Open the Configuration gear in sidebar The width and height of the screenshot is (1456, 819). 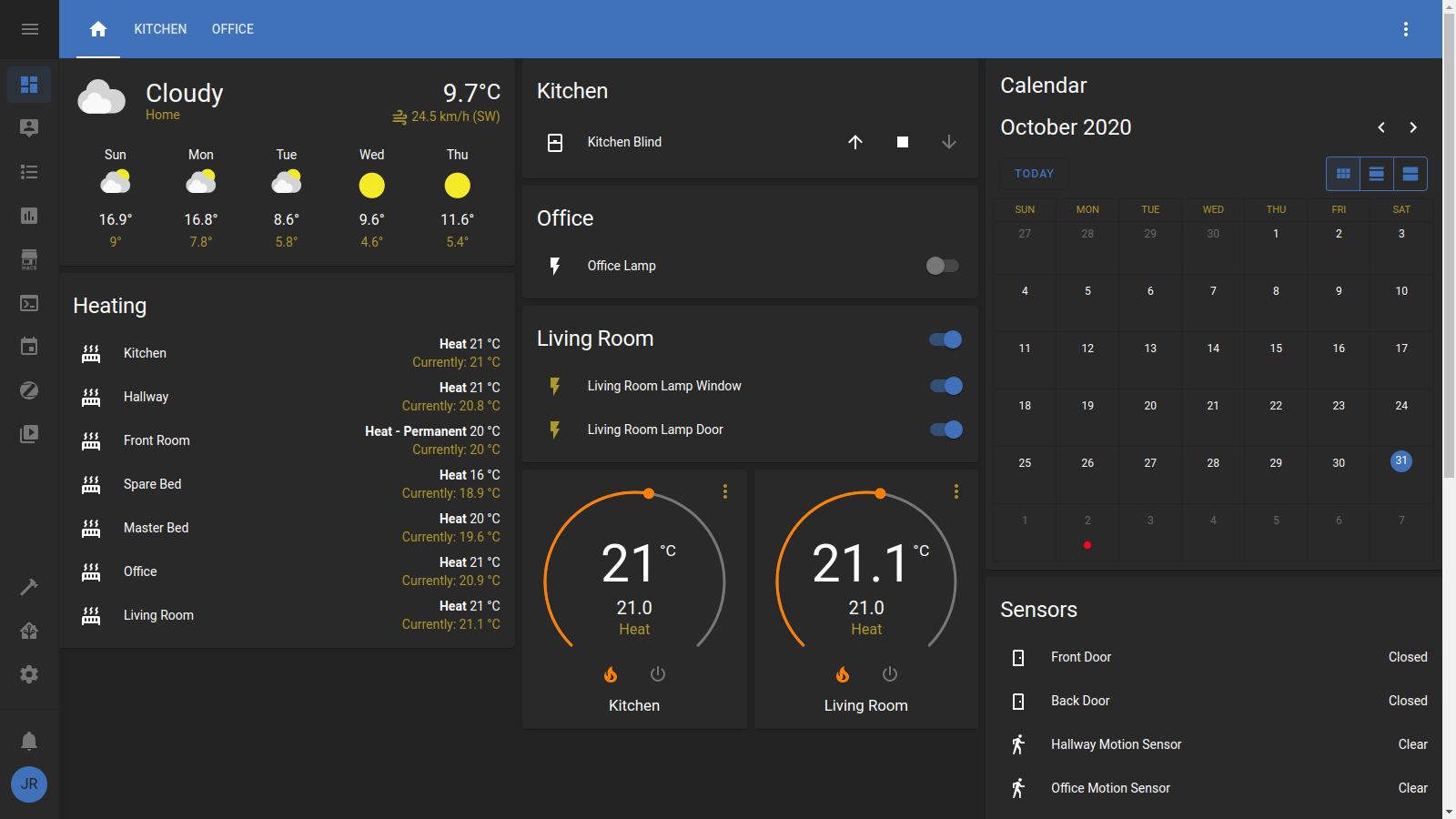[x=29, y=674]
